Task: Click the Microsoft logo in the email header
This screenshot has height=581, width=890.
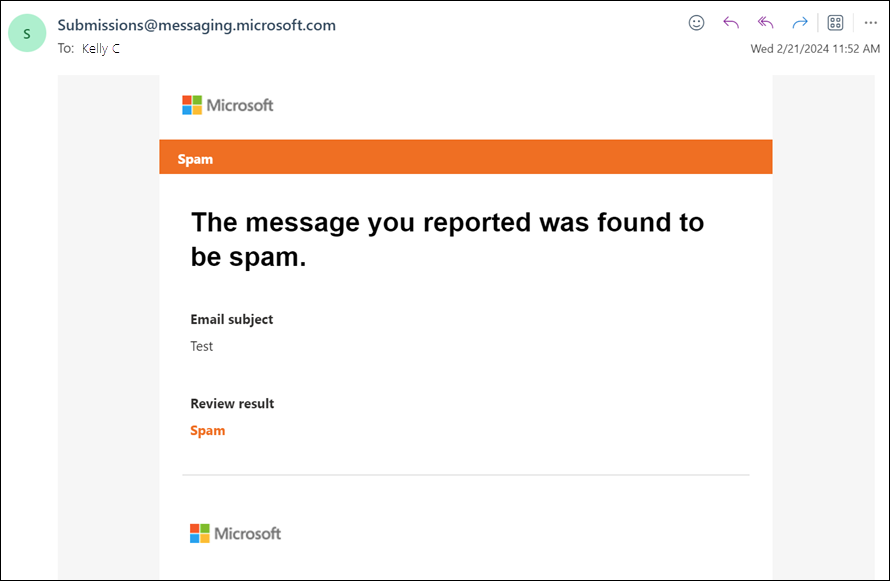Action: 227,105
